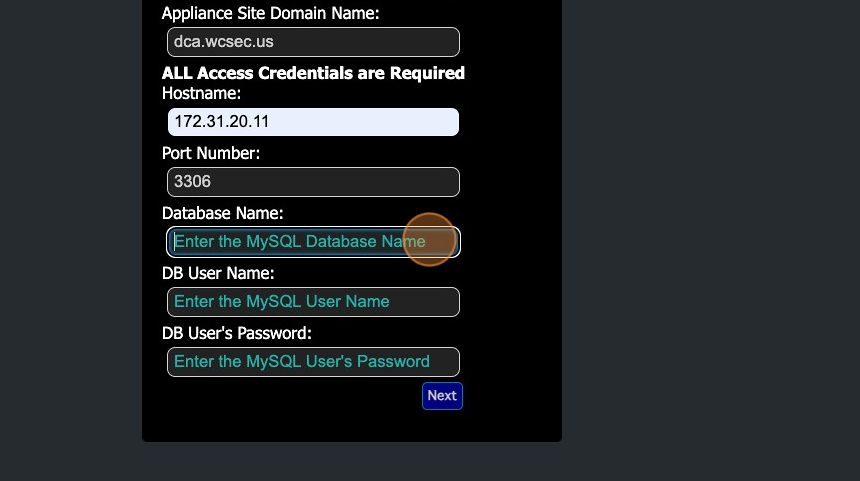Click the dca.wcsec.us domain text
Screen dimensions: 860x481
[223, 42]
